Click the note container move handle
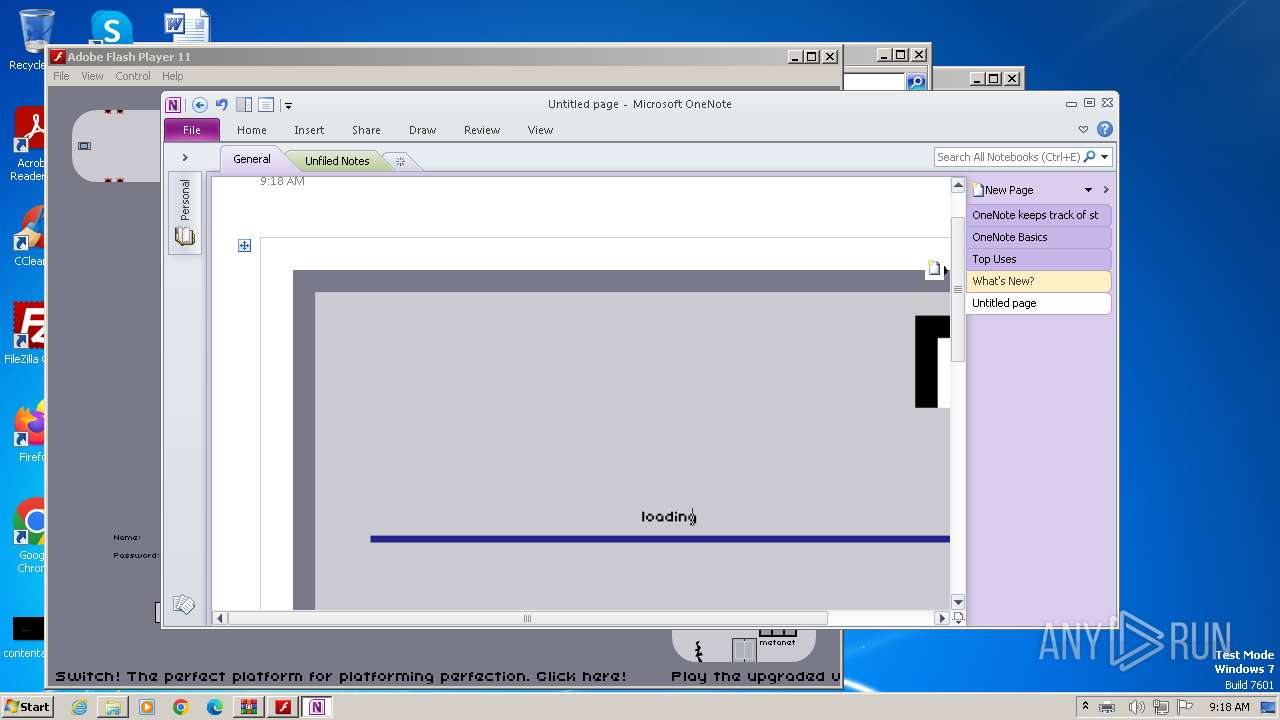Viewport: 1280px width, 720px height. 244,245
